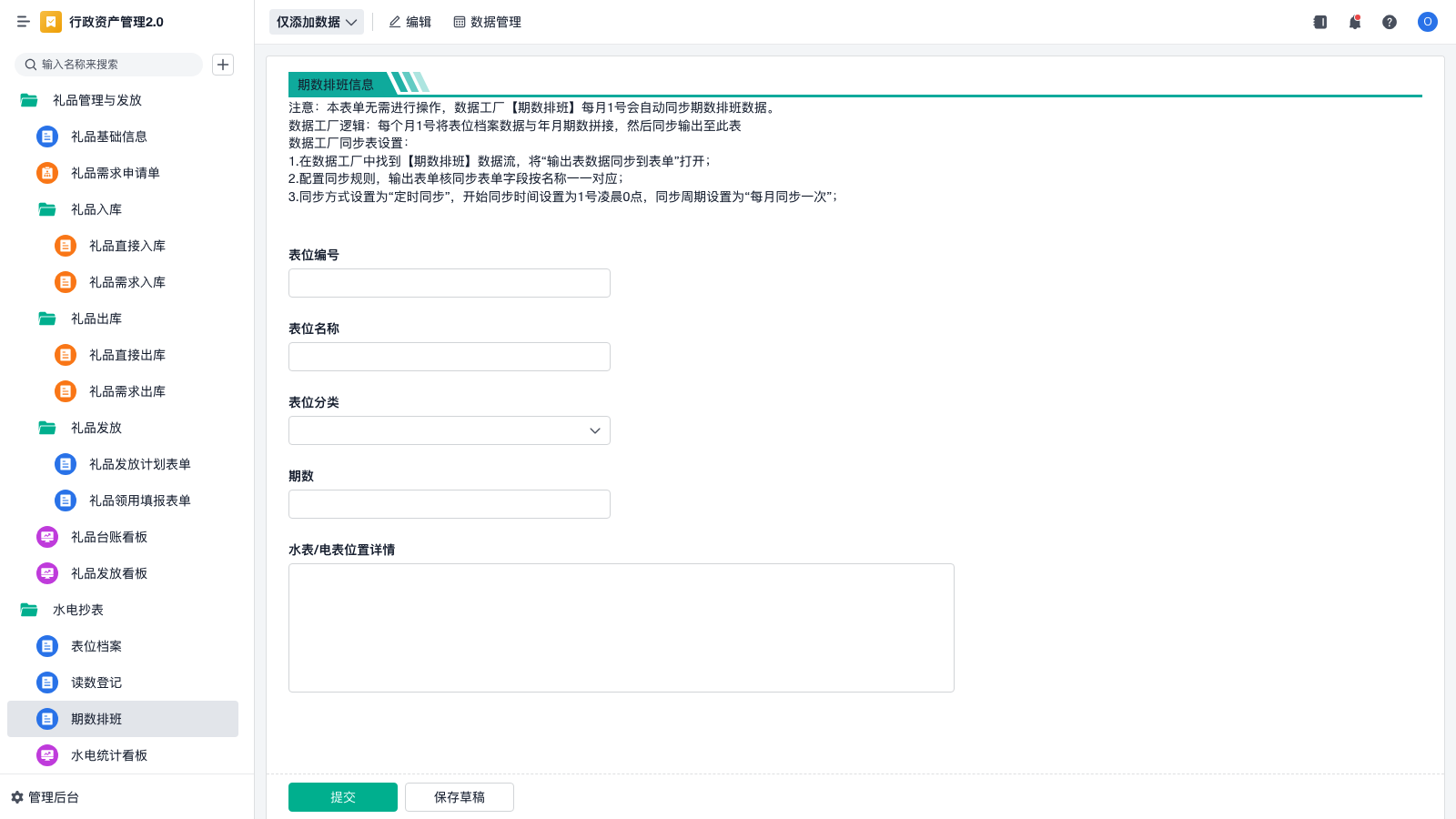Open the 水电统计看板 dashboard
Viewport: 1456px width, 819px height.
click(108, 755)
